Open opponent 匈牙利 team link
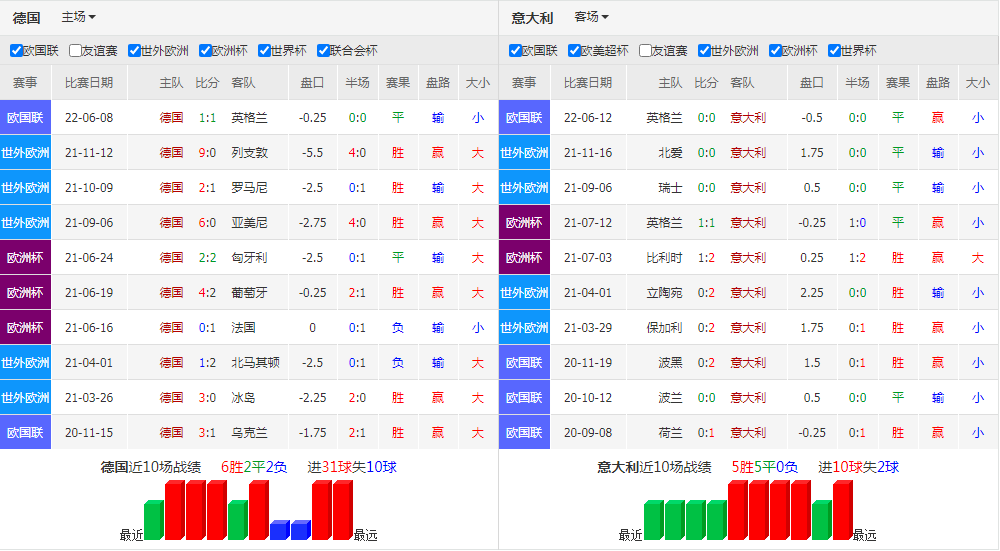Viewport: 1000px width, 551px height. point(249,258)
